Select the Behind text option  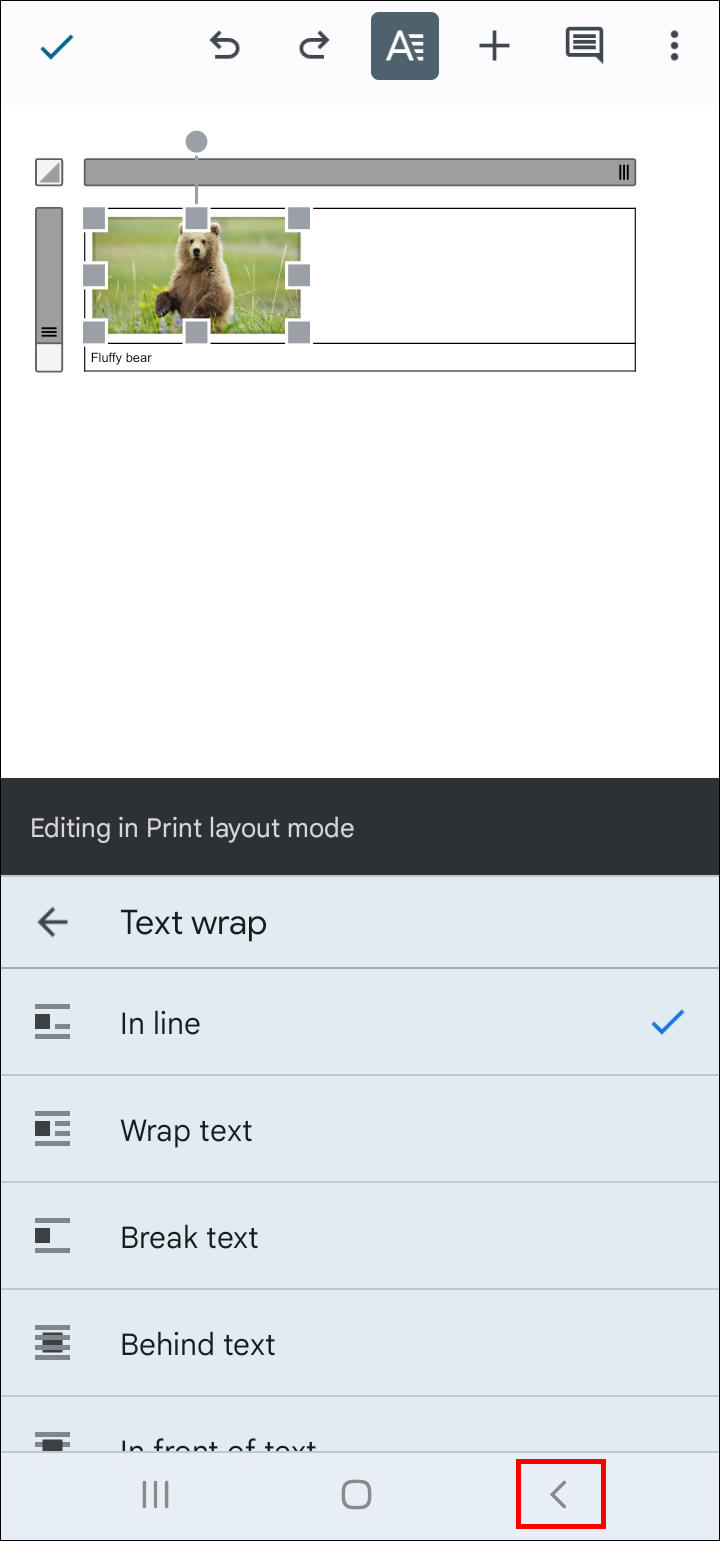click(x=360, y=1344)
